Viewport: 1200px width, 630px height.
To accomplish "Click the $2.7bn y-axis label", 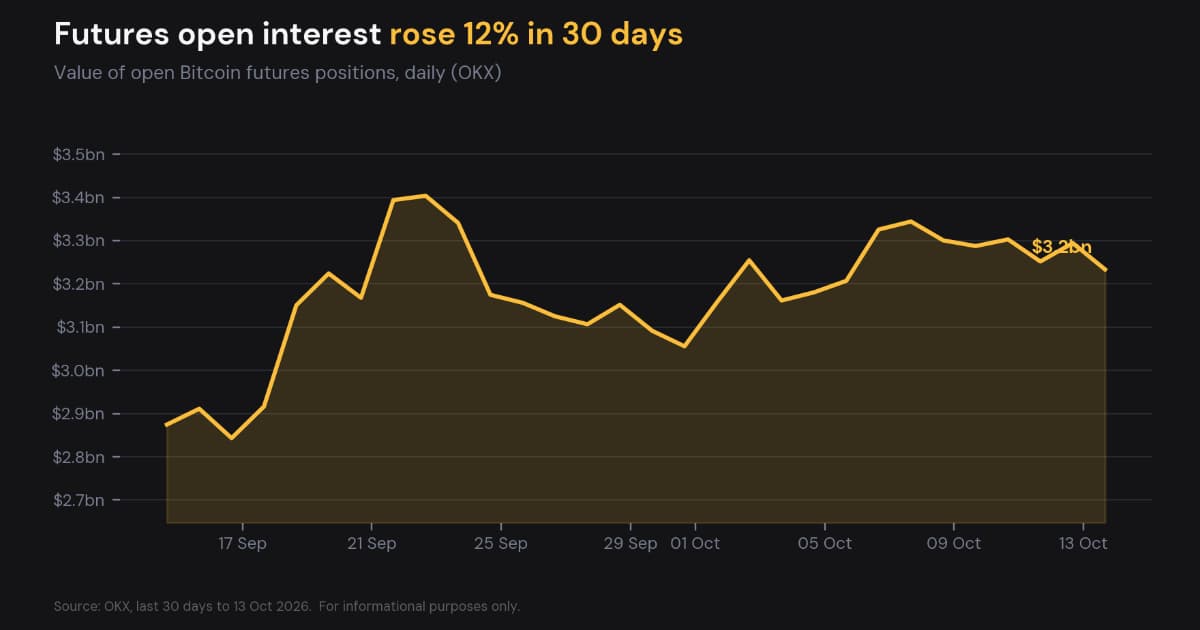I will coord(79,501).
